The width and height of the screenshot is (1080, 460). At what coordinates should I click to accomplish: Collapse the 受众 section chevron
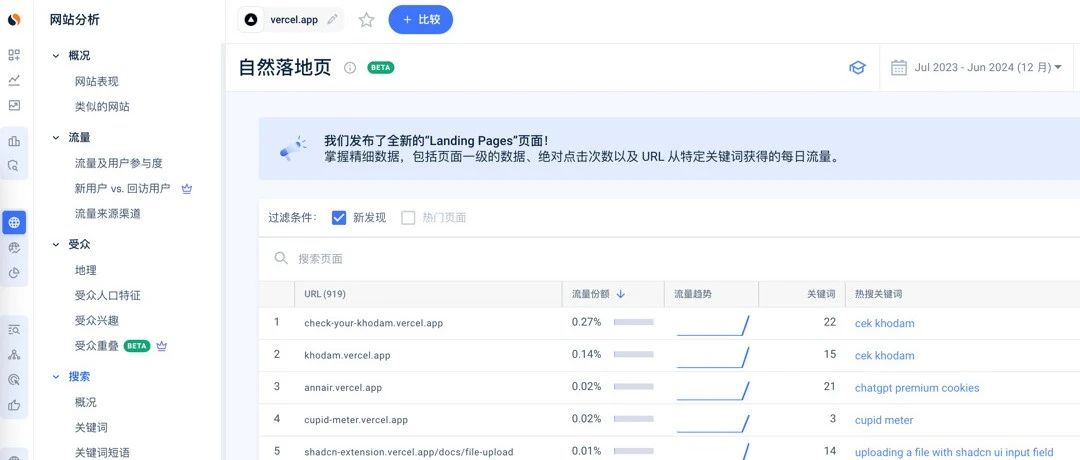56,244
